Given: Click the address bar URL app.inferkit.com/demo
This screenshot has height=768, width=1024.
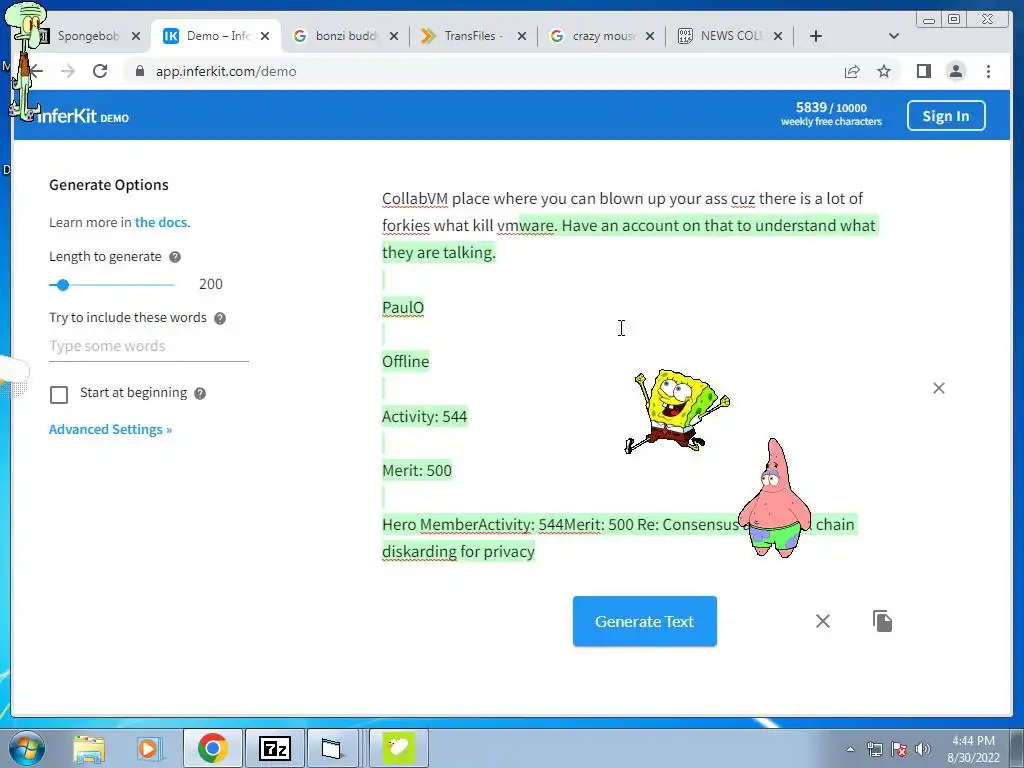Looking at the screenshot, I should pyautogui.click(x=226, y=71).
